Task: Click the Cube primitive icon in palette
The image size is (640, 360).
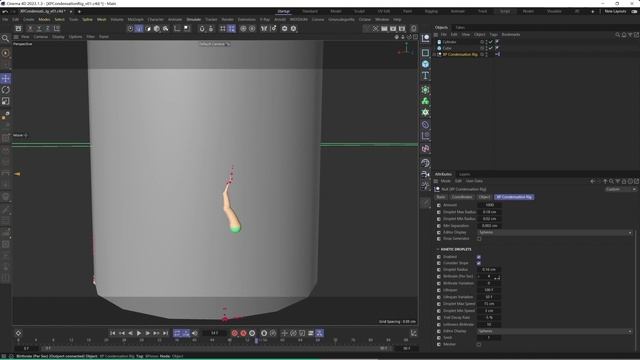Action: click(x=425, y=64)
